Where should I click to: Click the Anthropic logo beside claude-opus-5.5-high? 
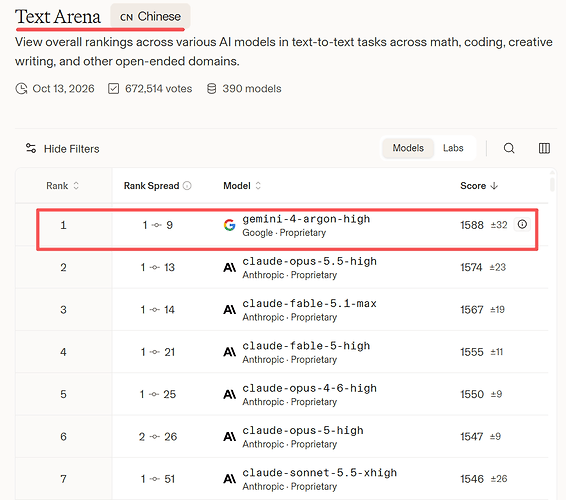[230, 268]
